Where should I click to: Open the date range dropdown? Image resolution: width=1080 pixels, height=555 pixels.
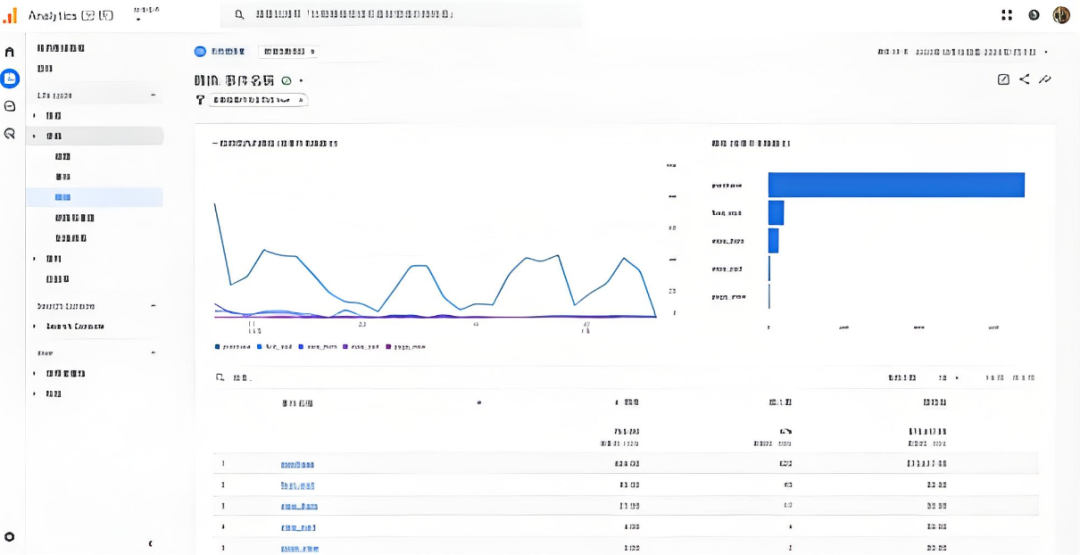(962, 52)
